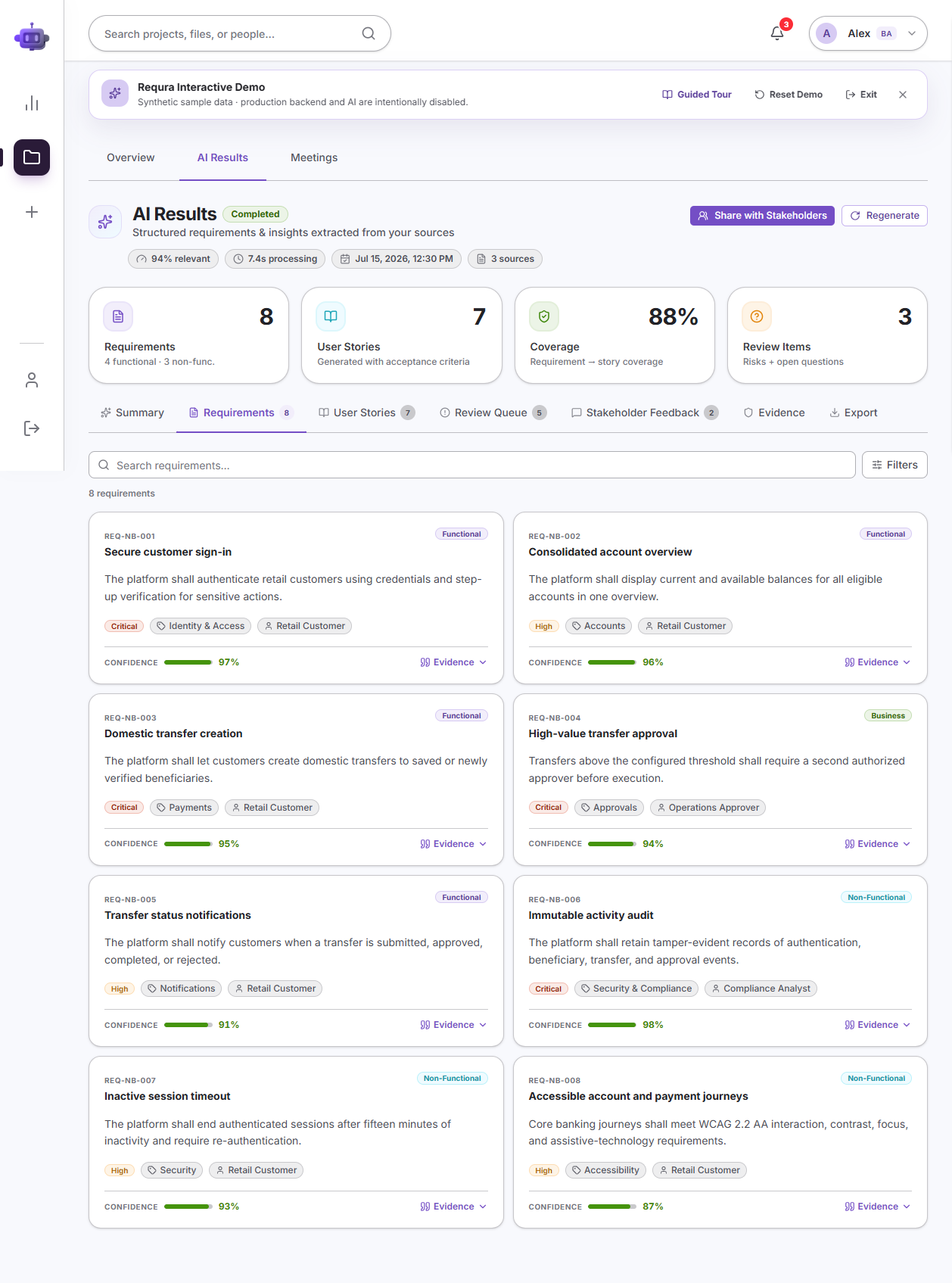The image size is (952, 1283).
Task: Click the Regenerate button label
Action: coord(893,216)
